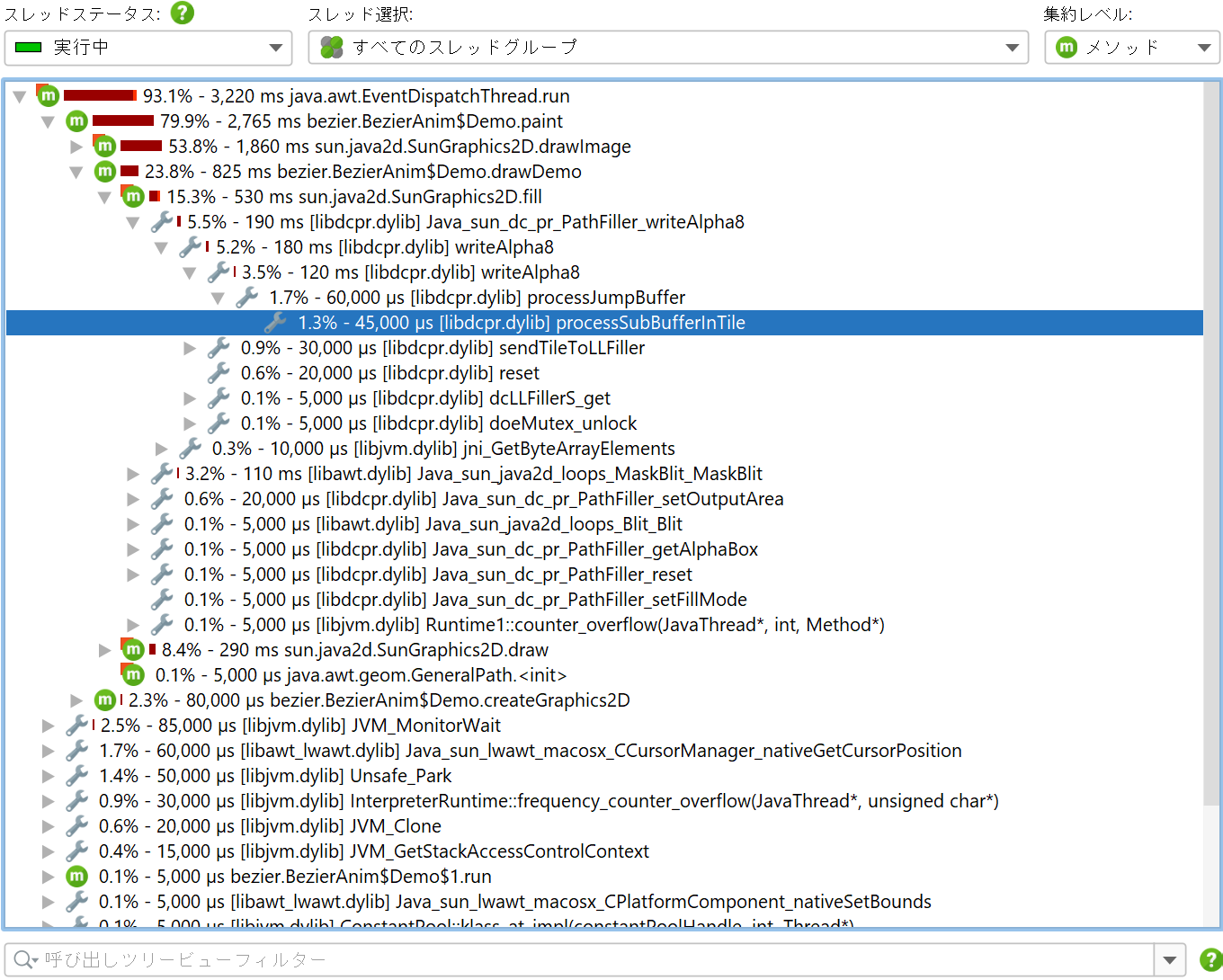Screen dimensions: 1223x980
Task: Expand the SunGraphics2D.draw node
Action: 105,650
